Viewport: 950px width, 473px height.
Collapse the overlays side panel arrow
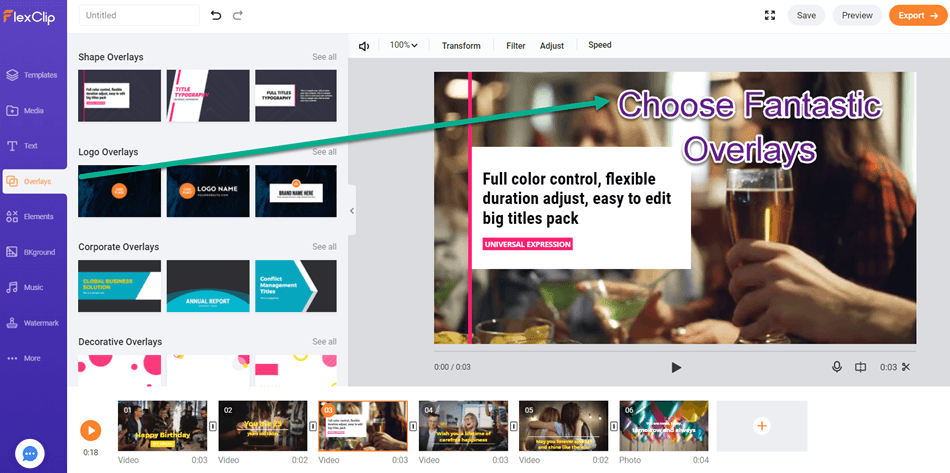click(x=352, y=211)
